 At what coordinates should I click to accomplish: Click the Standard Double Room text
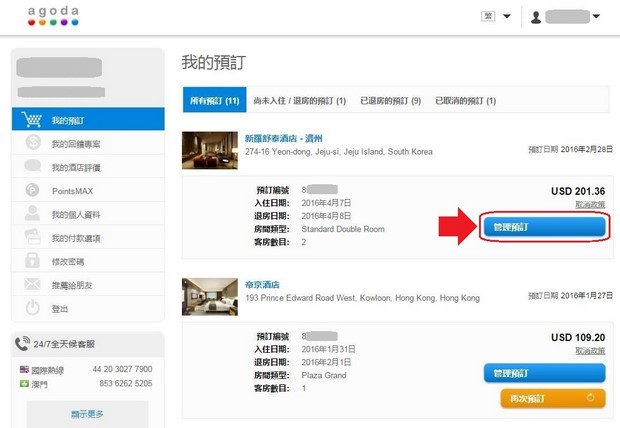pyautogui.click(x=343, y=229)
